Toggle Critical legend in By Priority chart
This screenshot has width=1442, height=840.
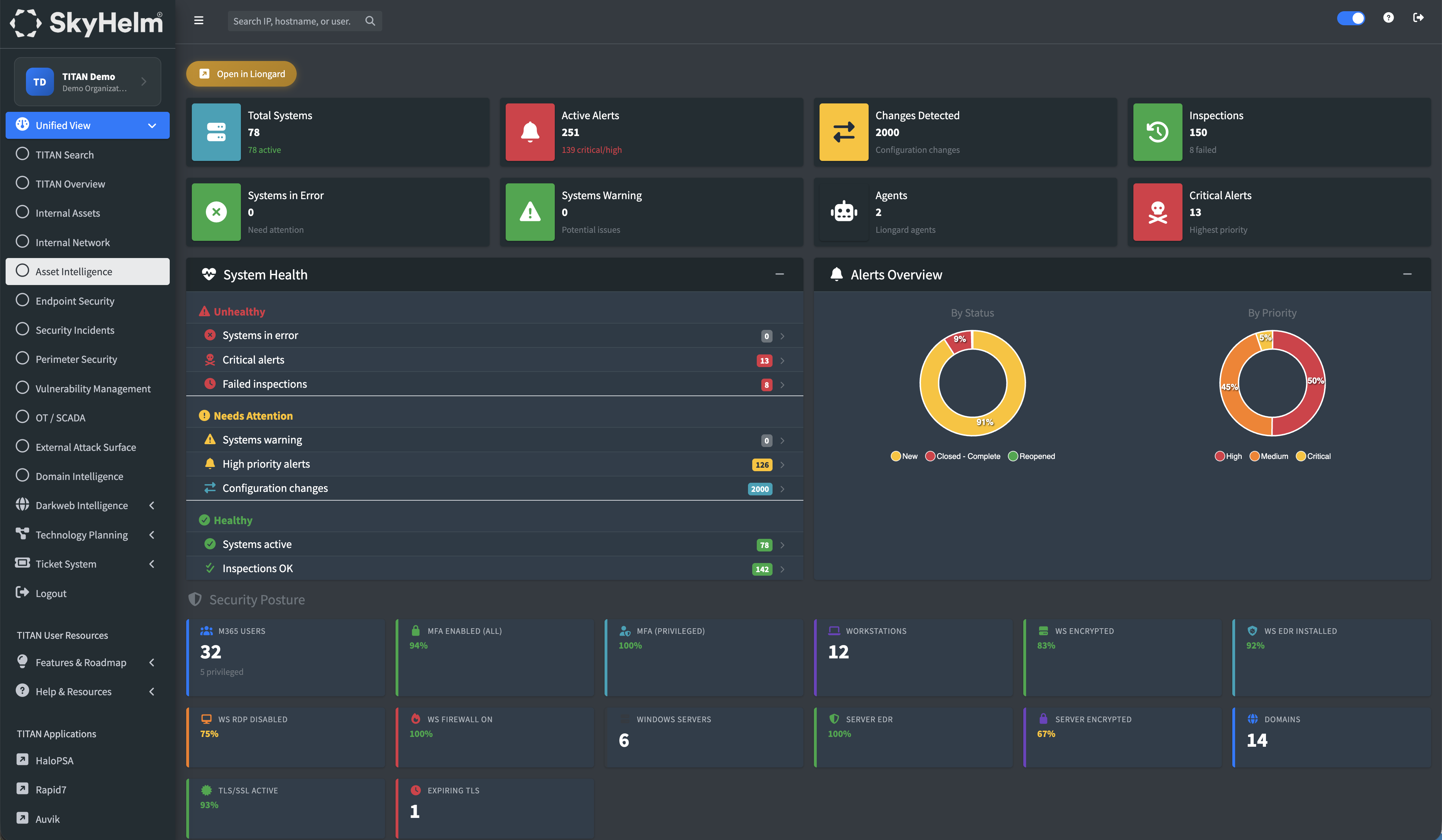1313,456
